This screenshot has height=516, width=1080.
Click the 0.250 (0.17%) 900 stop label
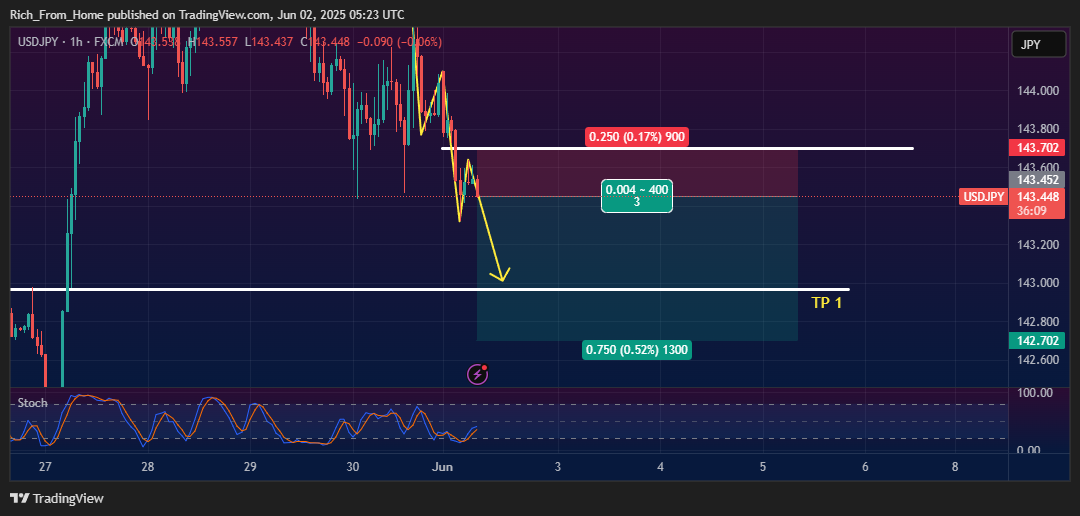637,137
